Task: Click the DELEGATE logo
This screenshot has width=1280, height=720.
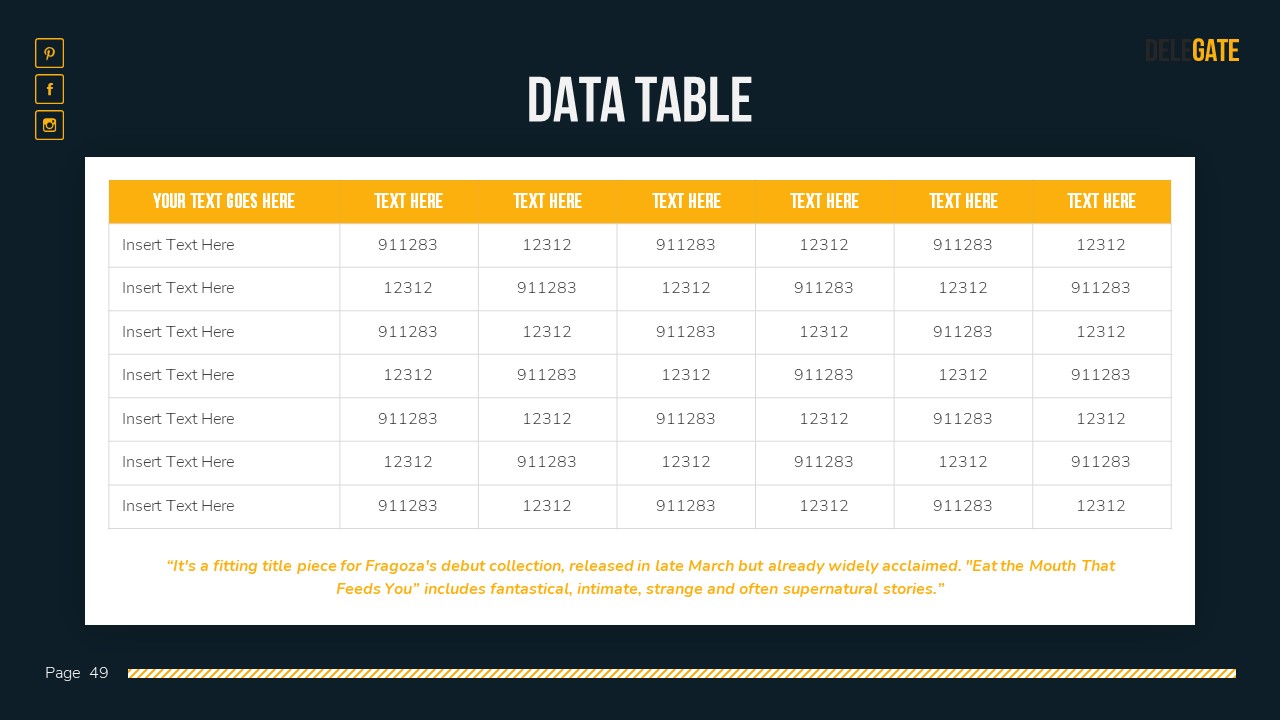Action: click(1191, 51)
